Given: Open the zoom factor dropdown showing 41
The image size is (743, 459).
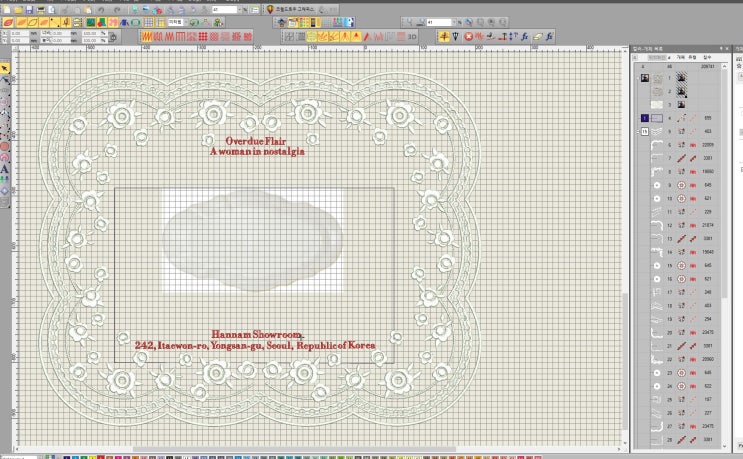Looking at the screenshot, I should (454, 22).
